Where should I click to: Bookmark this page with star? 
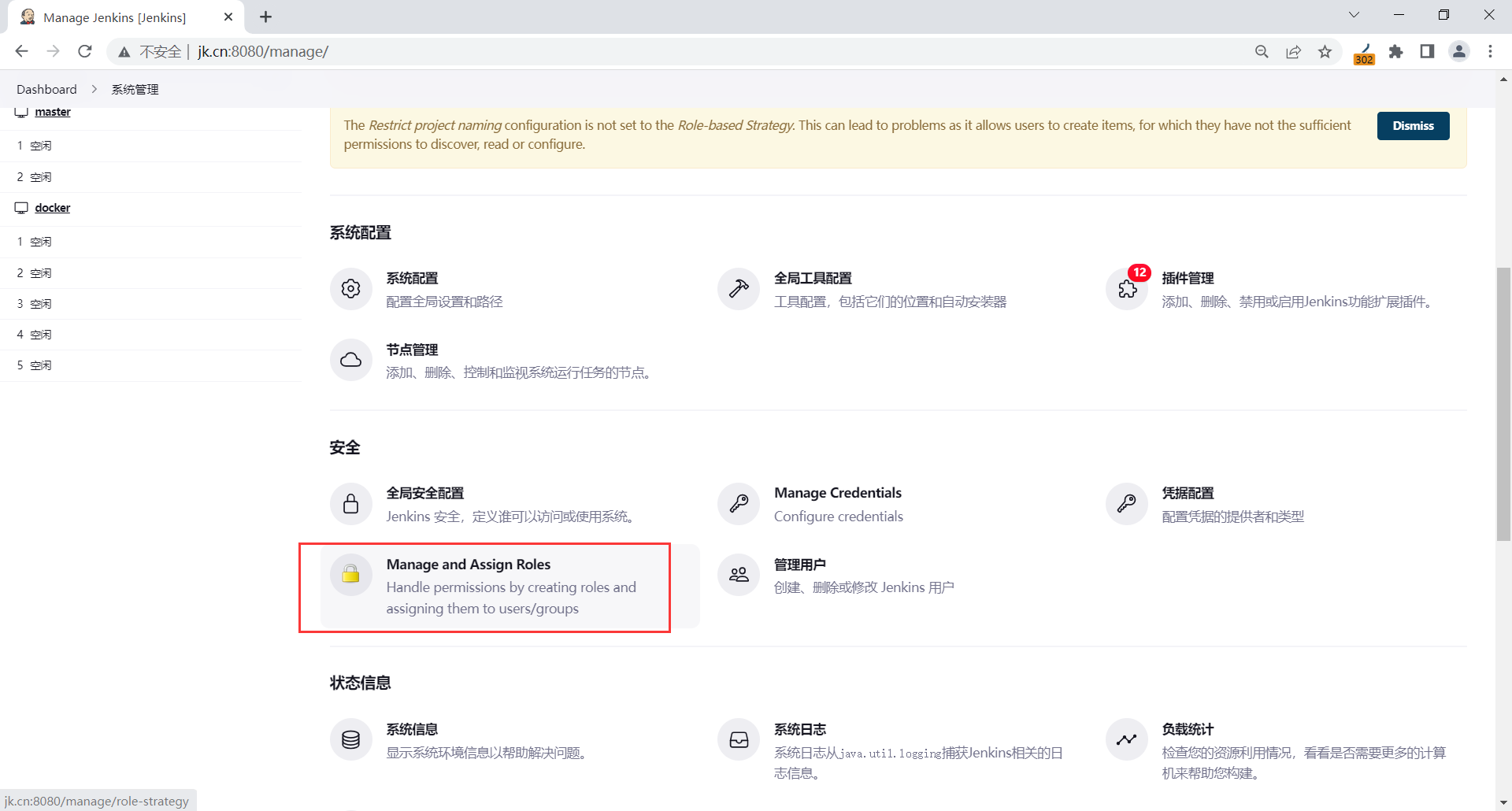(1325, 51)
